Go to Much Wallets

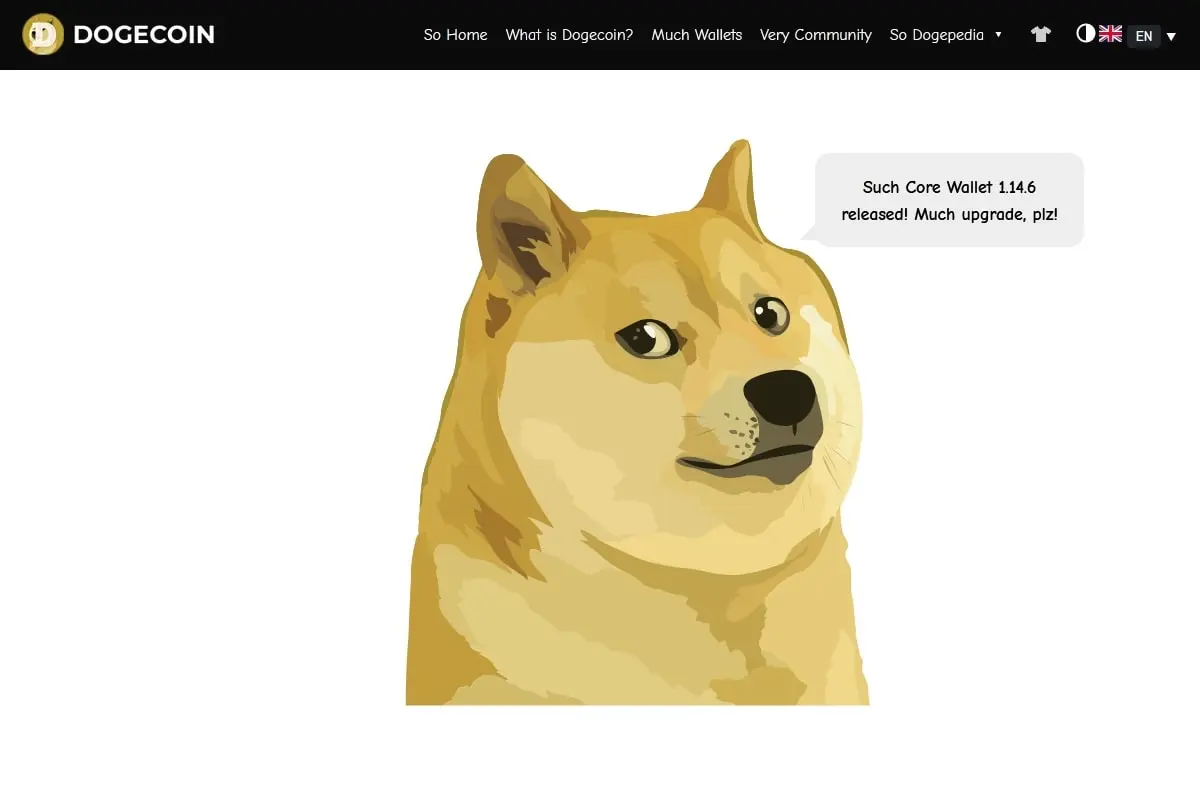click(697, 35)
